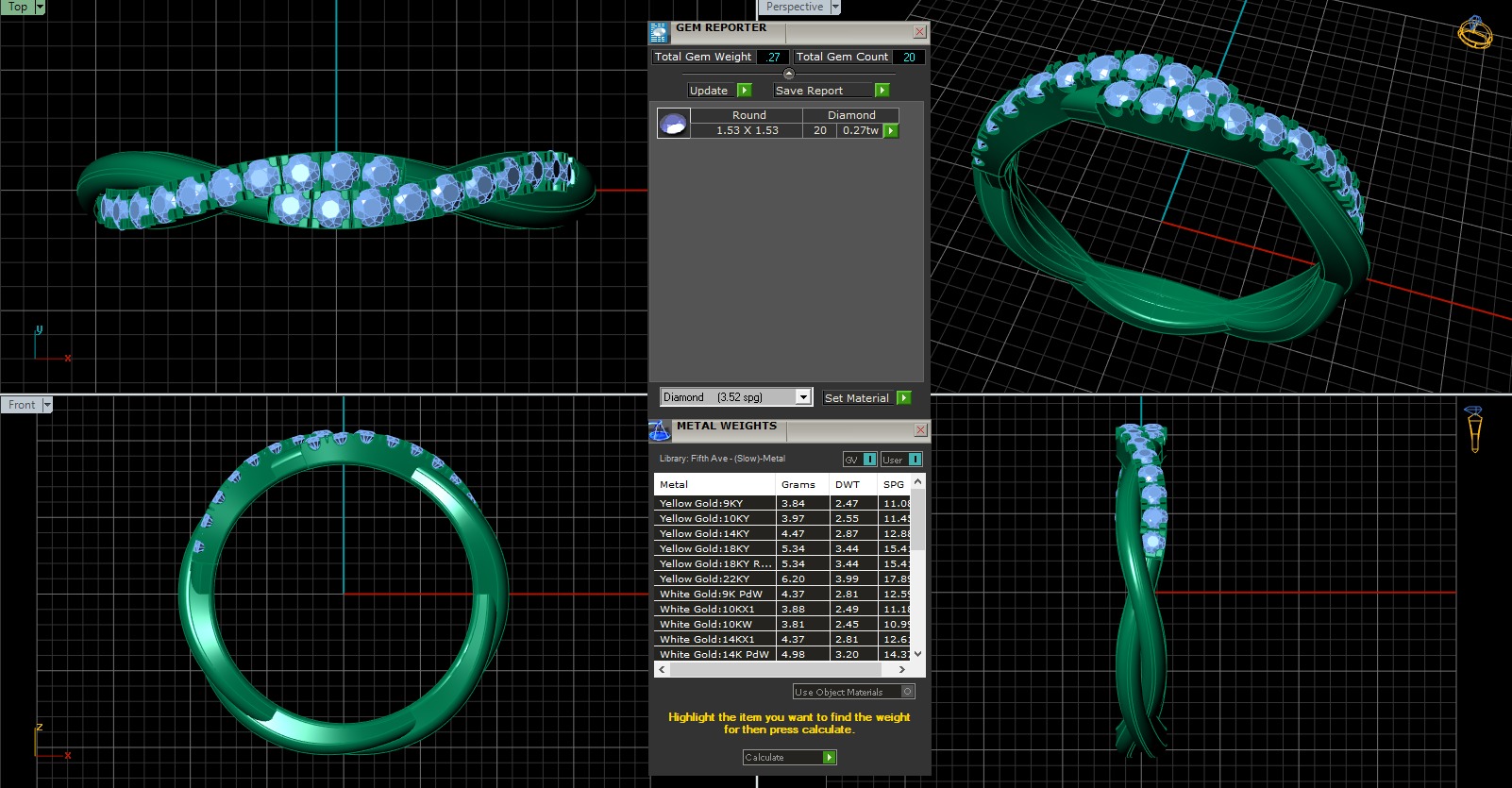1512x788 pixels.
Task: Click the metal table scroll-up arrow
Action: [918, 481]
